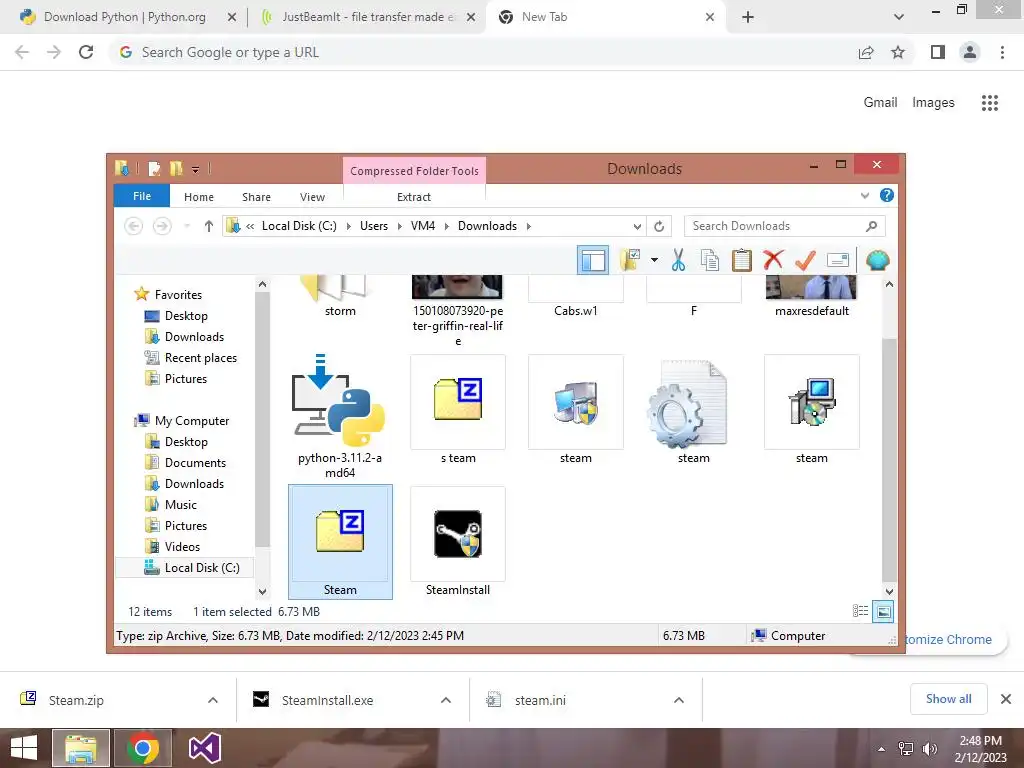The width and height of the screenshot is (1024, 768).
Task: Select the Cabs.w1 file
Action: (x=575, y=296)
